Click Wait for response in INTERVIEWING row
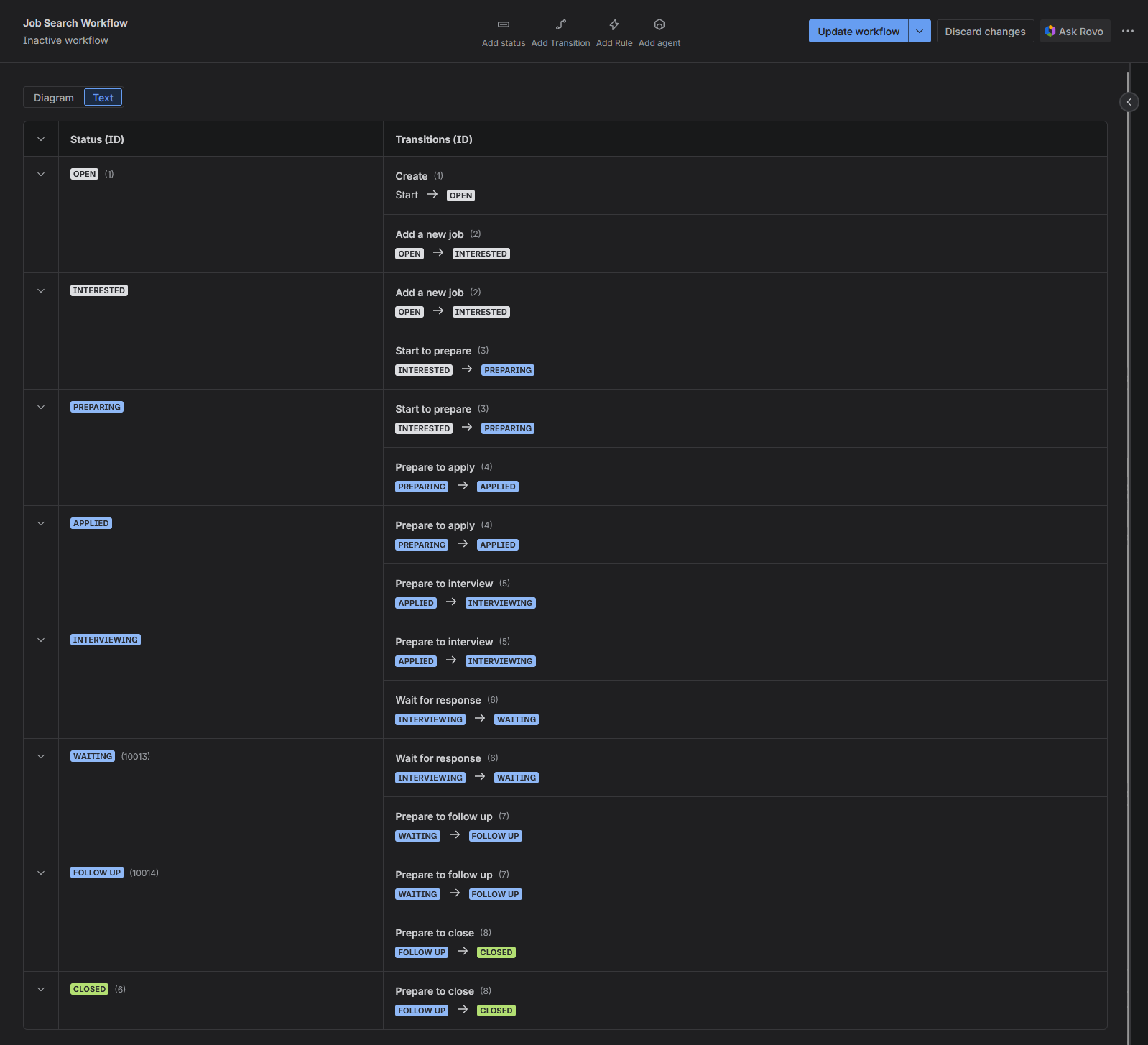 tap(438, 700)
